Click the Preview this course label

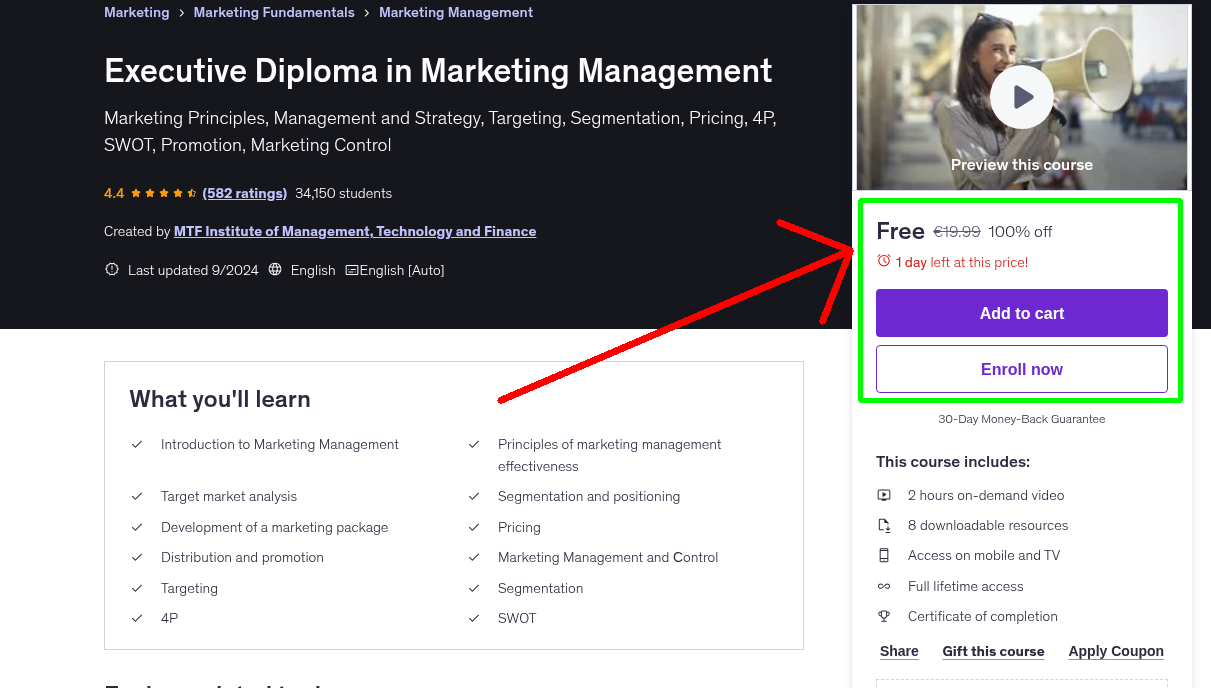[1021, 164]
